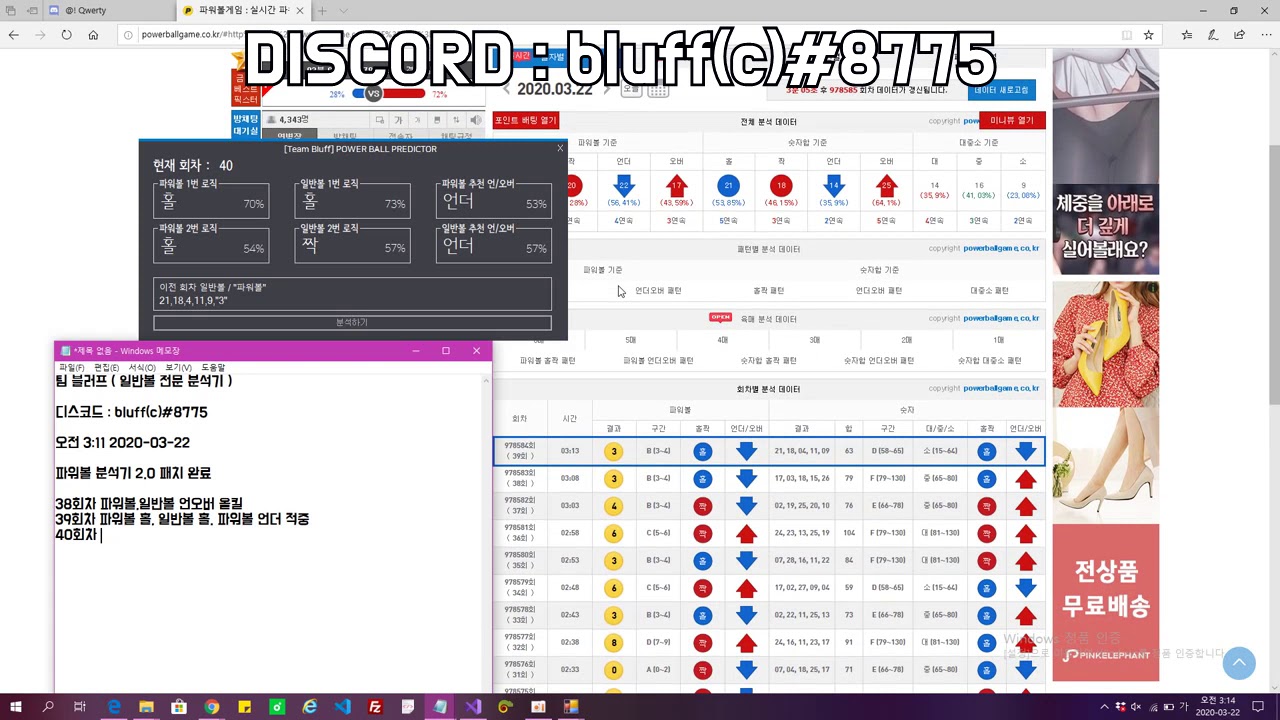Open the favorites hub icon in browser toolbar
This screenshot has height=720, width=1280.
pos(1186,35)
